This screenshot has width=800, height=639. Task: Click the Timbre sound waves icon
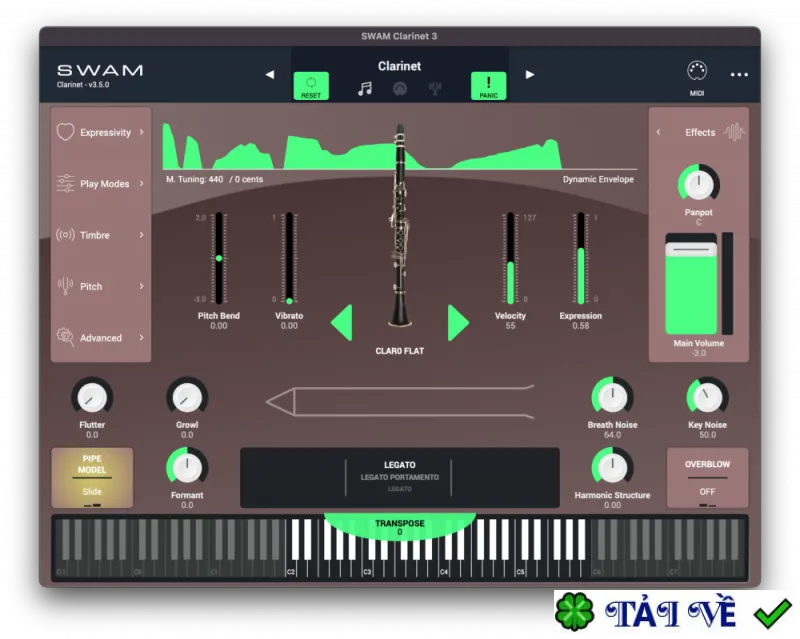pyautogui.click(x=65, y=235)
